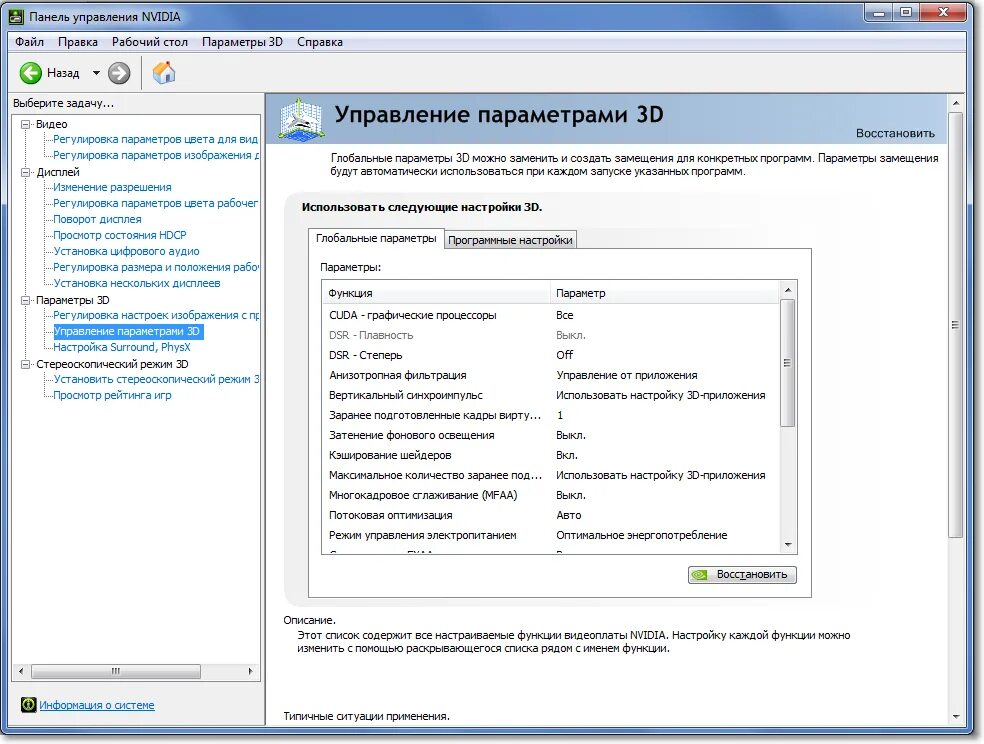Select Просмотр рейтинга игр task

(112, 395)
